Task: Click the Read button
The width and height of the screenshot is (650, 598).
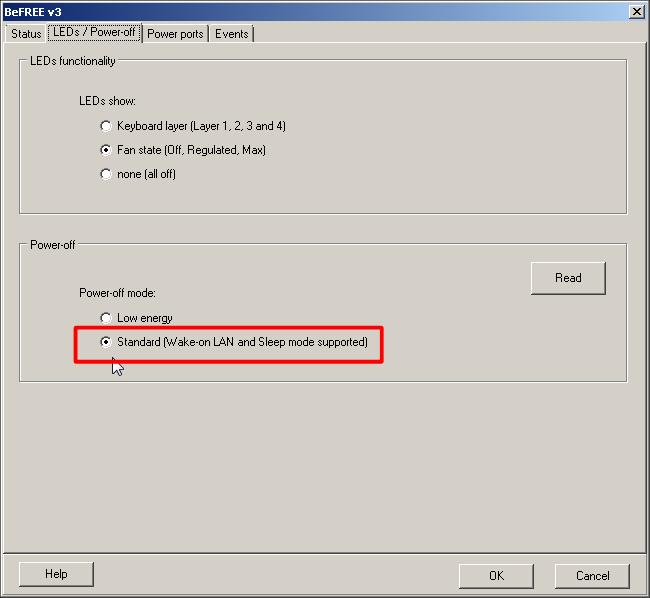Action: (568, 278)
